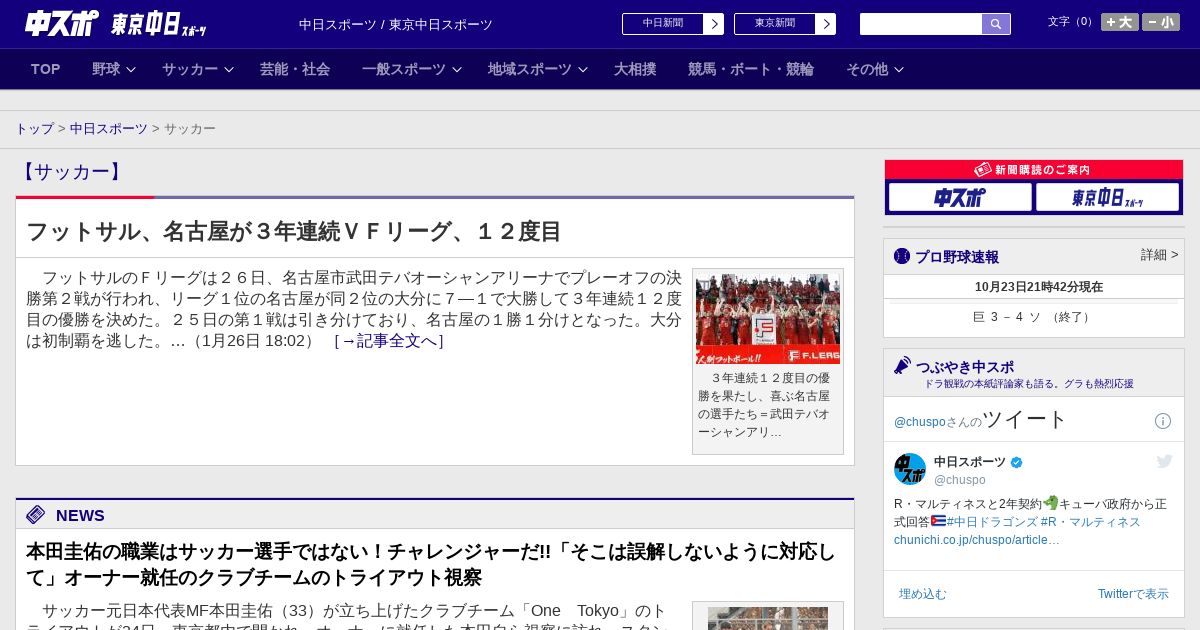
Task: Click 中日スポーツ breadcrumb link
Action: coord(109,129)
